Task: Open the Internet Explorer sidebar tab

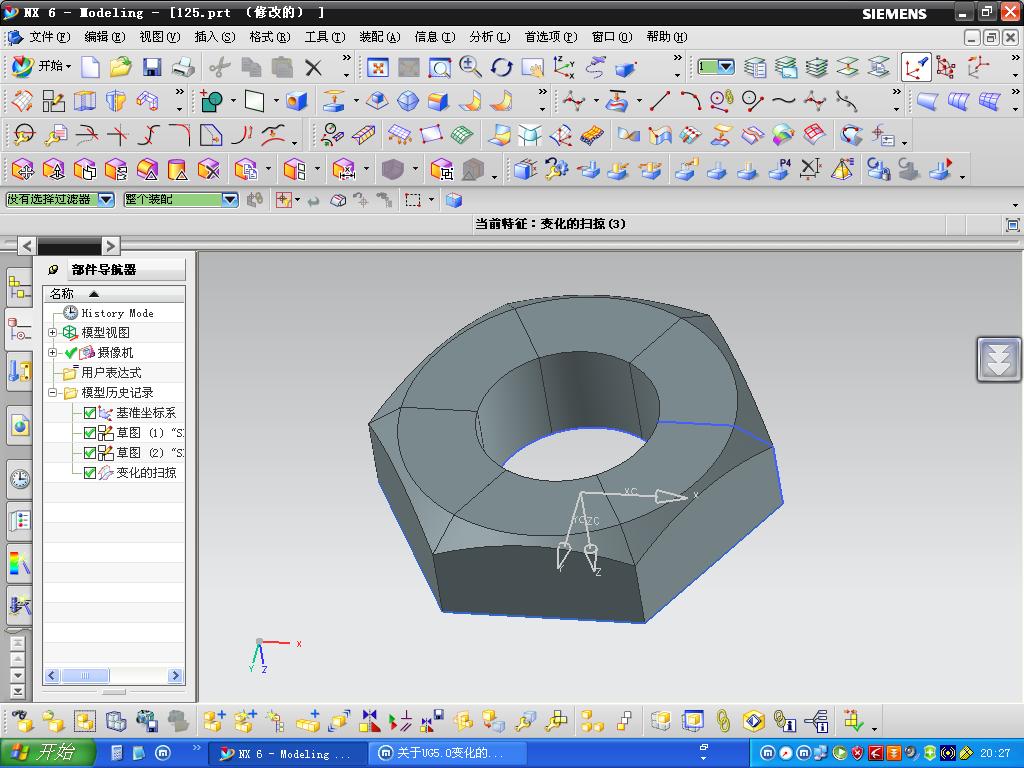Action: pos(19,426)
